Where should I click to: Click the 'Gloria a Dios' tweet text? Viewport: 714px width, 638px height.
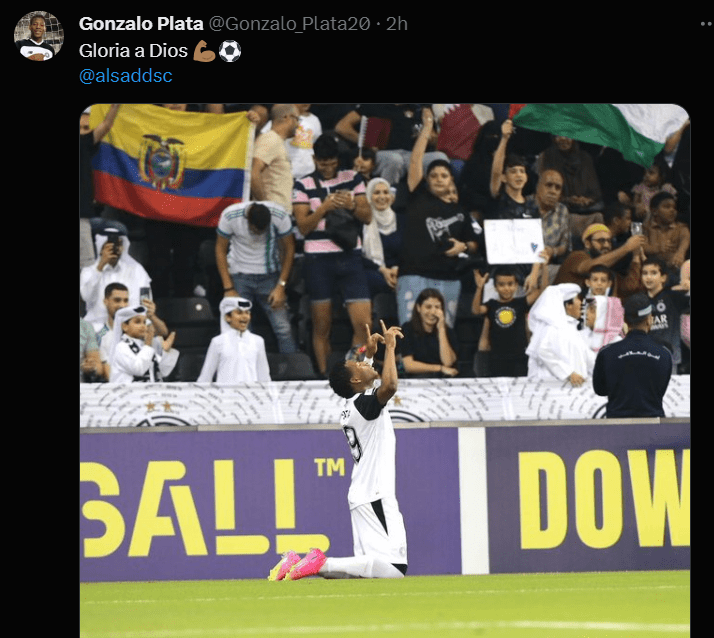click(133, 51)
